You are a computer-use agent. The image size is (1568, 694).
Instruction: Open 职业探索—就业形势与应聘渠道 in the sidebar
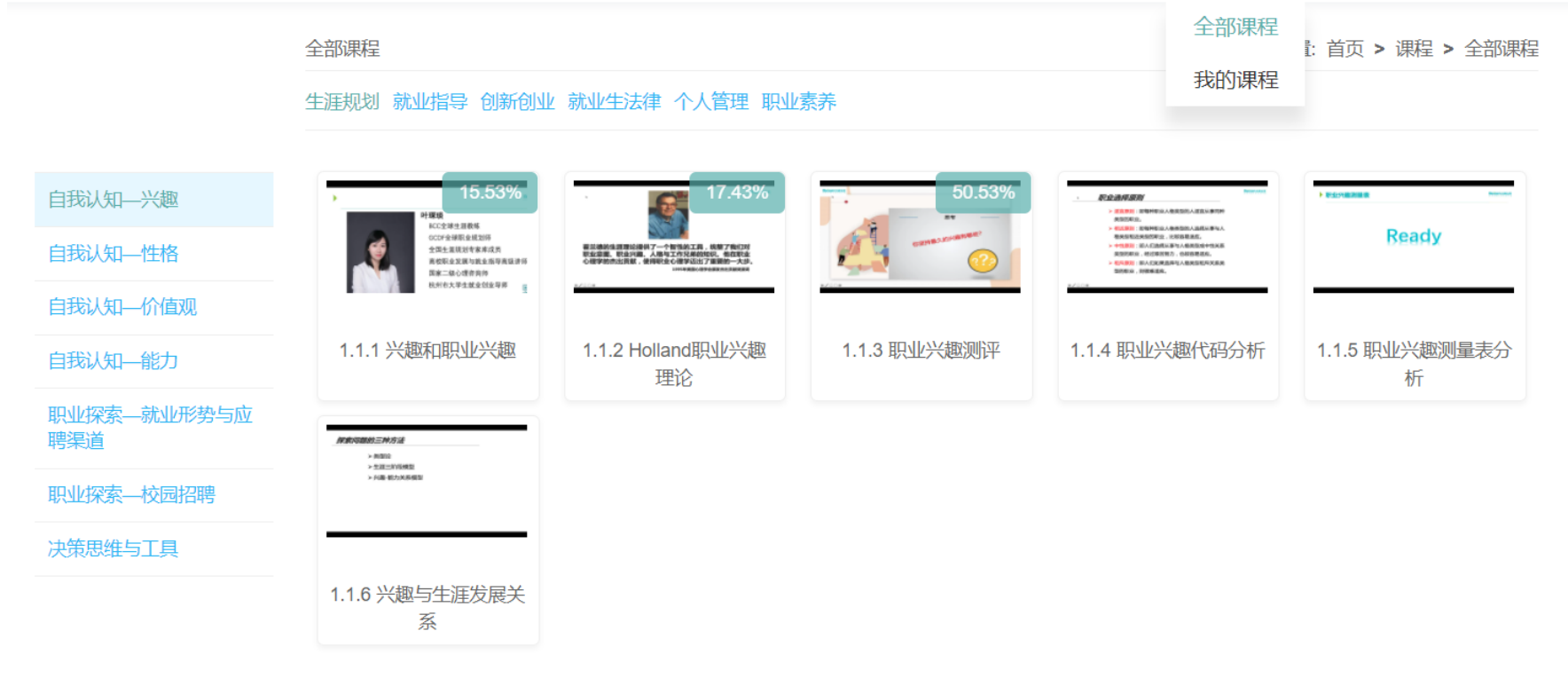pos(154,428)
